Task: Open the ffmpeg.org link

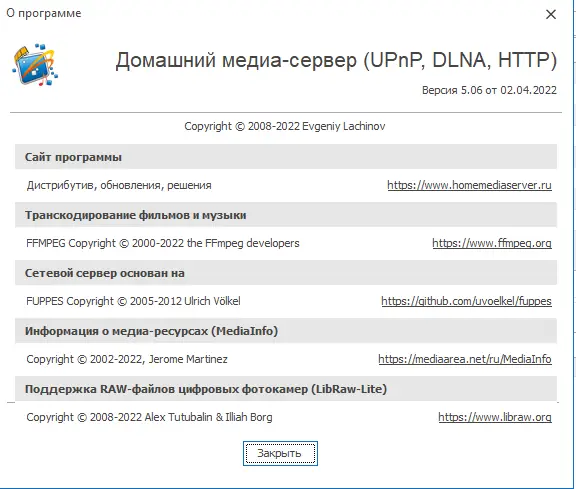Action: (x=492, y=243)
